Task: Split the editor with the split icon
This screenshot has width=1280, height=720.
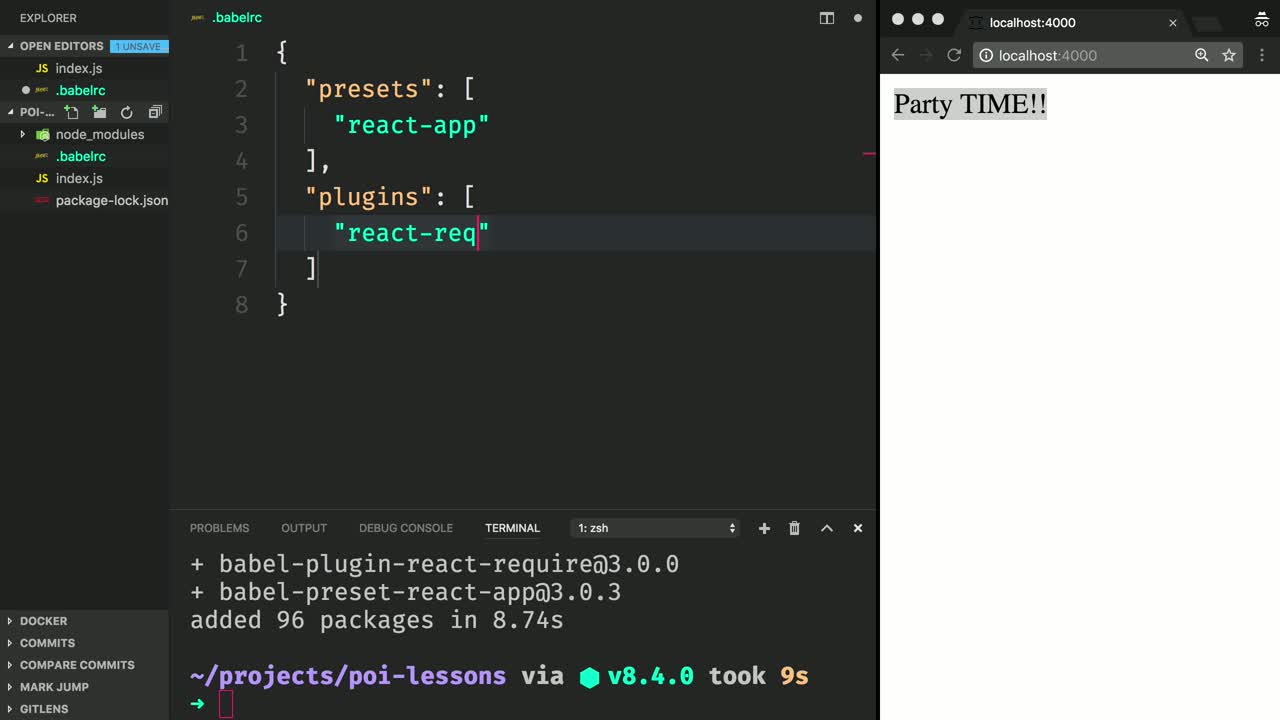Action: tap(826, 18)
